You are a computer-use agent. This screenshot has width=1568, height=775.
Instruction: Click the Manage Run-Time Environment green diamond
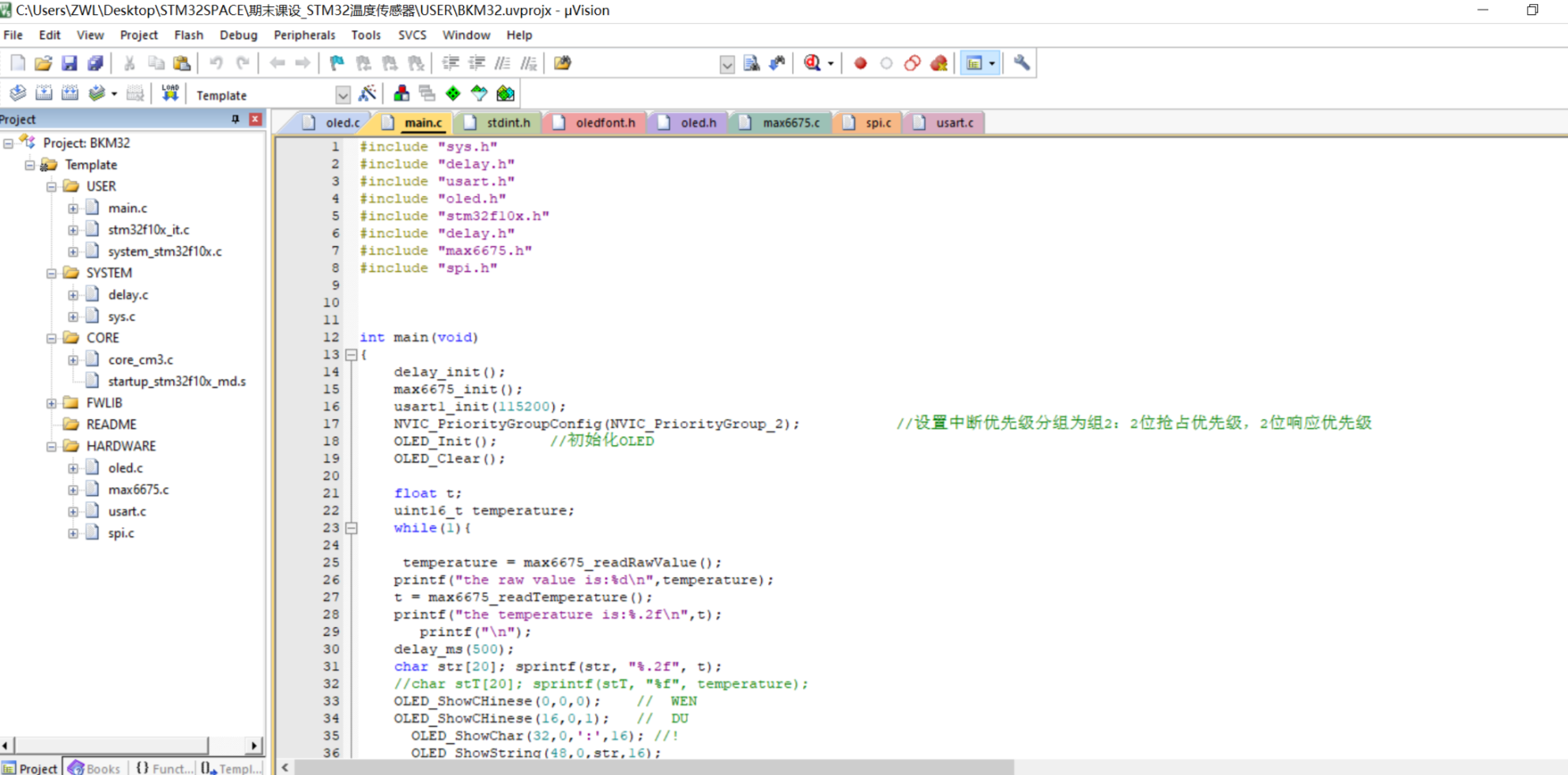pyautogui.click(x=453, y=93)
